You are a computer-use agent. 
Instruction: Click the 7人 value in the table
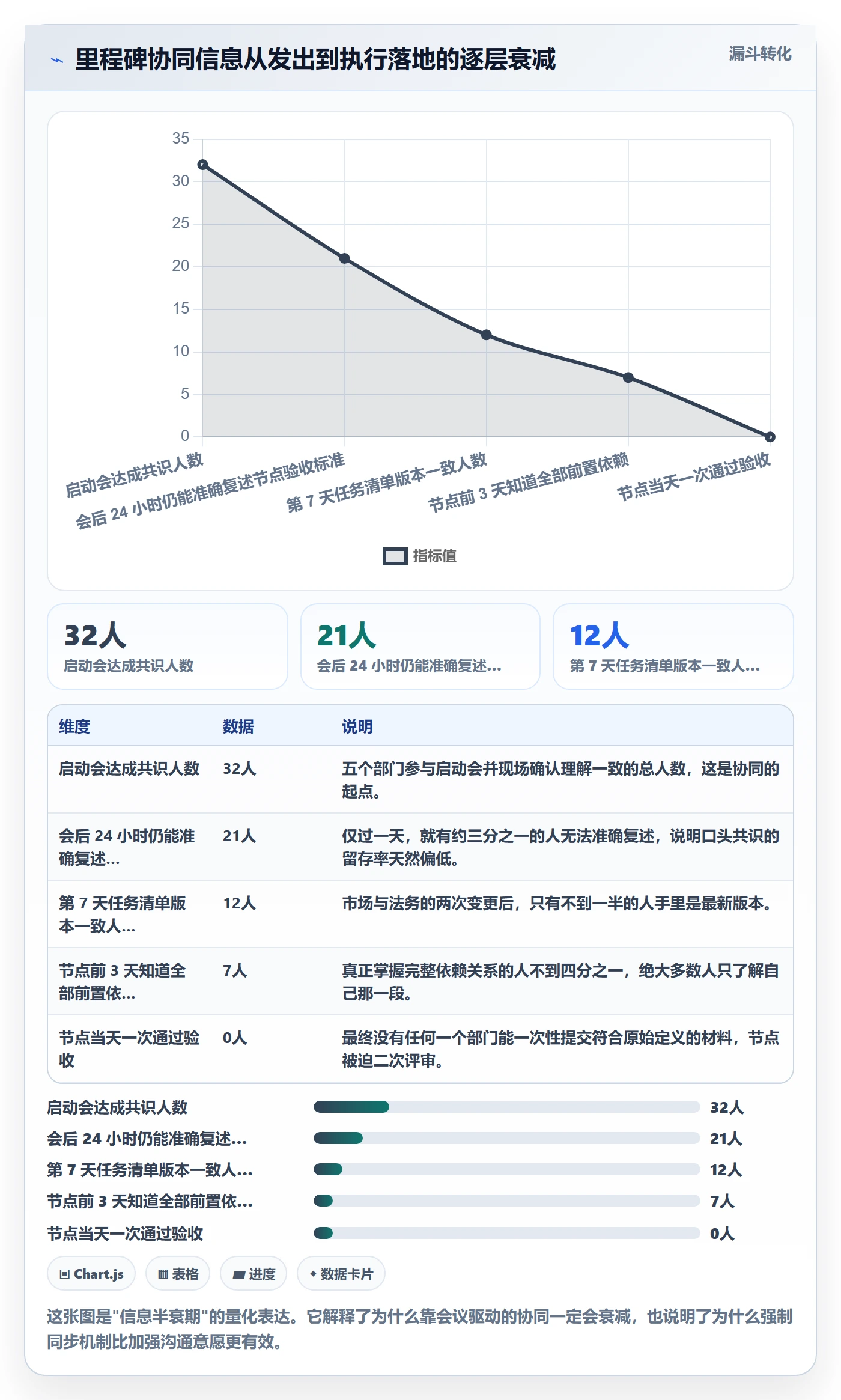pos(235,970)
